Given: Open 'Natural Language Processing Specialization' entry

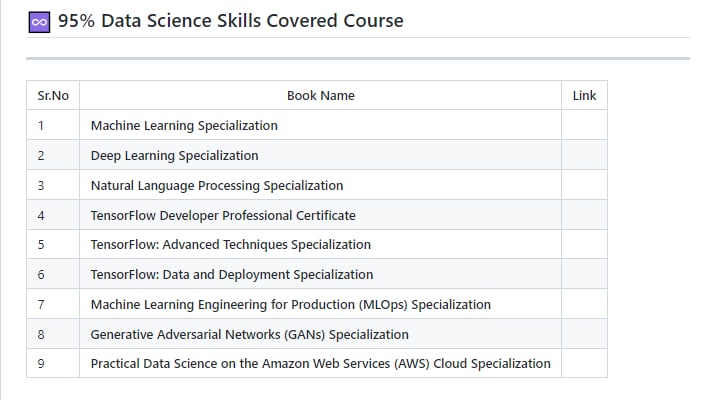Looking at the screenshot, I should click(216, 185).
